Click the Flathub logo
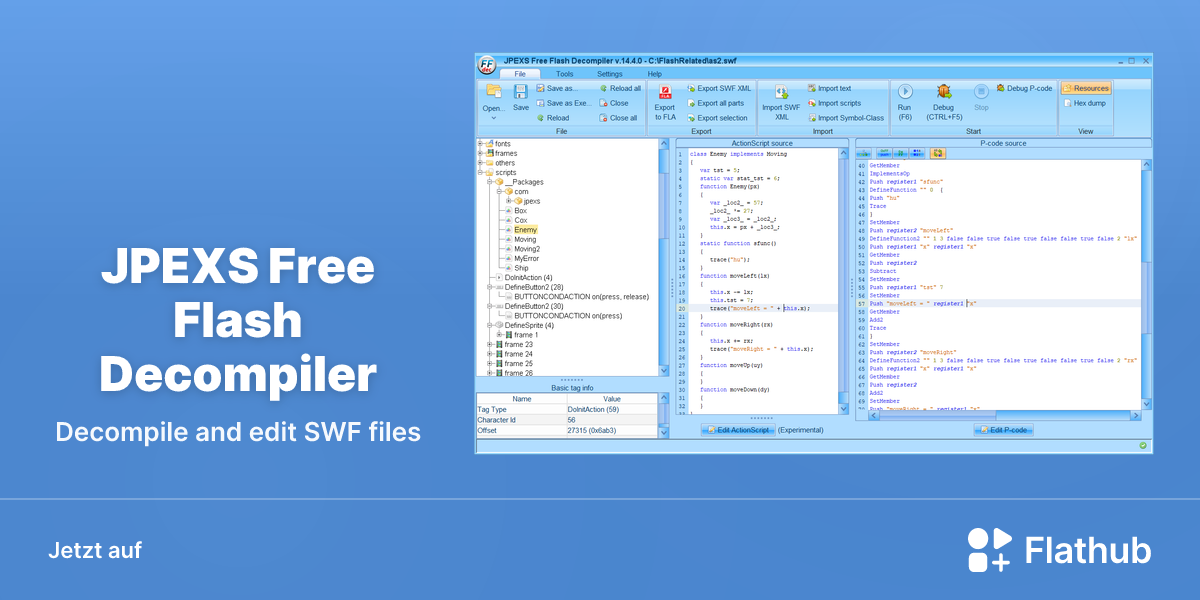This screenshot has height=600, width=1200. pos(1059,550)
